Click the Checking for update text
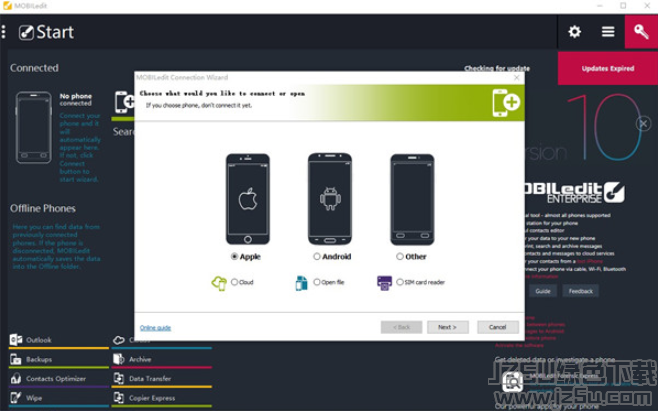Image resolution: width=658 pixels, height=411 pixels. [x=497, y=68]
